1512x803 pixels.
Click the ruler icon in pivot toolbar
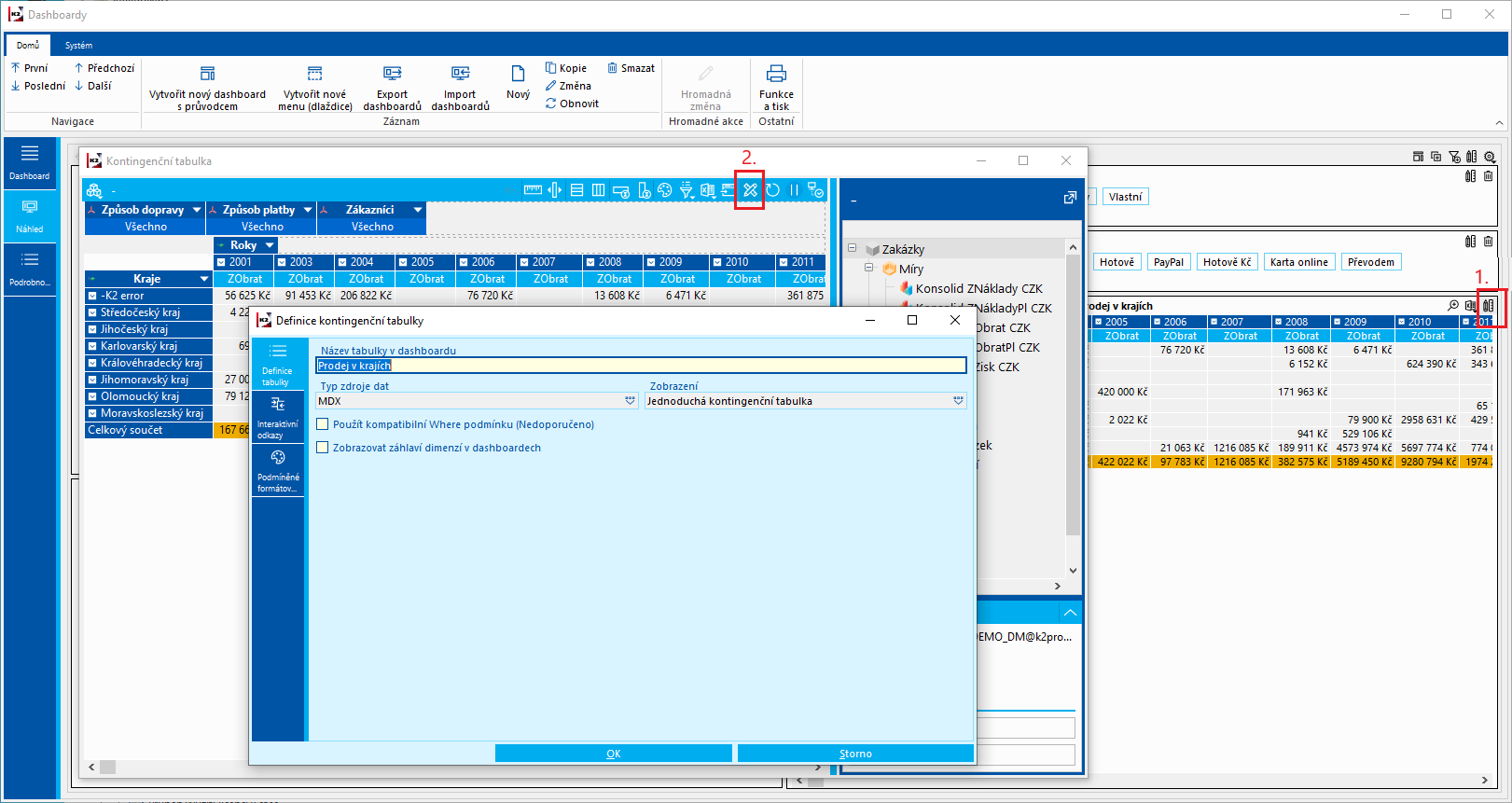[533, 190]
